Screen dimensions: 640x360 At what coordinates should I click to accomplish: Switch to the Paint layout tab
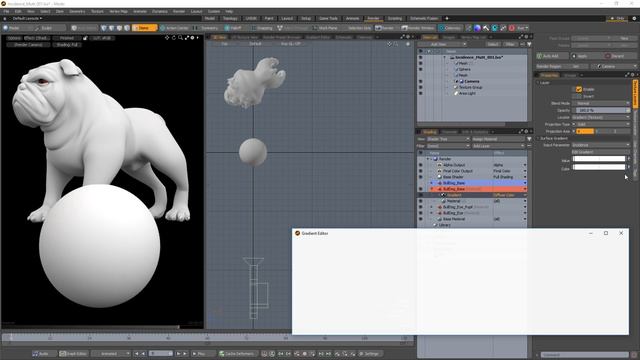coord(269,18)
